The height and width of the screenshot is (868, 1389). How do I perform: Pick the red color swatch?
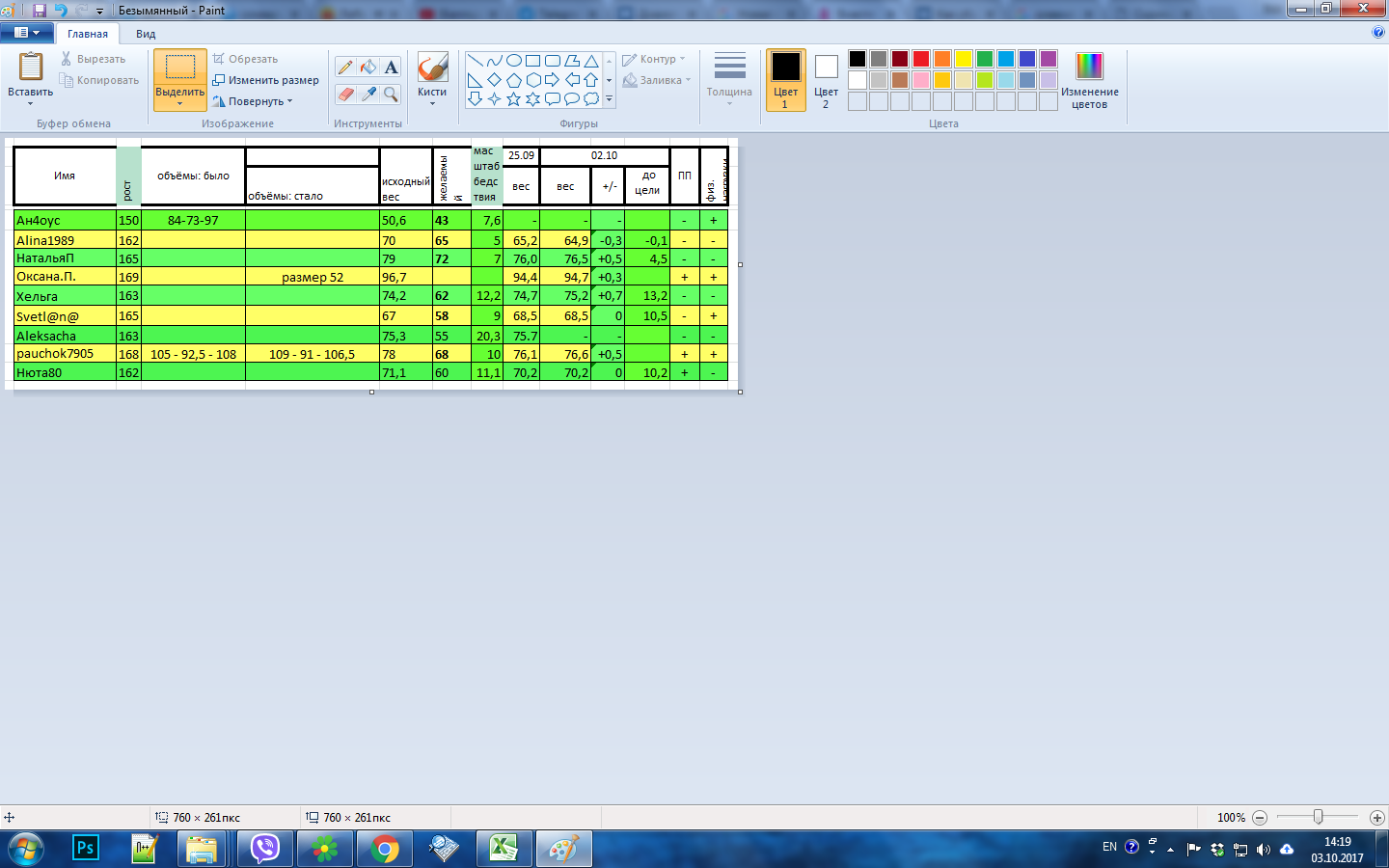tap(921, 59)
